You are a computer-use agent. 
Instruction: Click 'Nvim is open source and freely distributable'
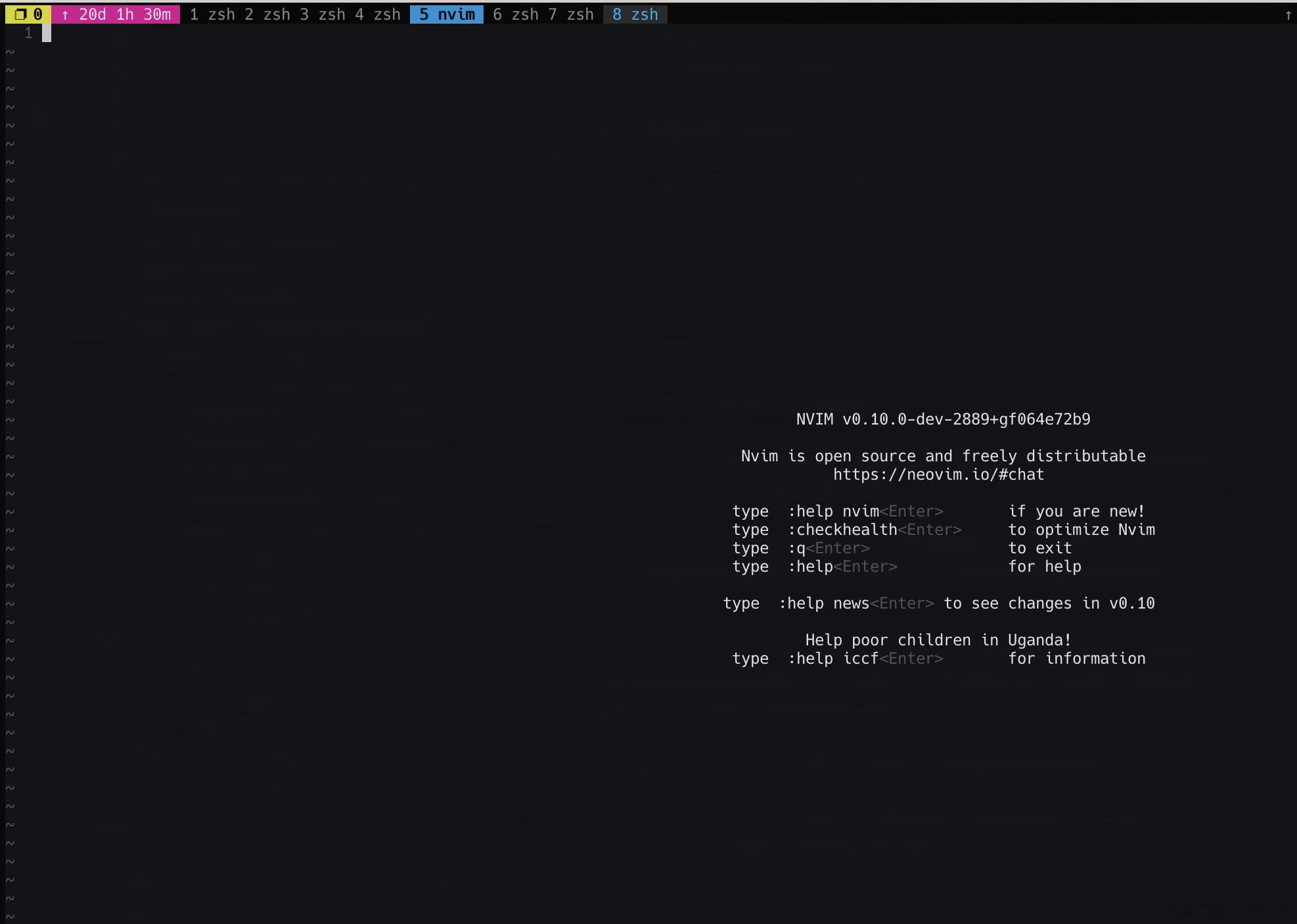coord(943,456)
